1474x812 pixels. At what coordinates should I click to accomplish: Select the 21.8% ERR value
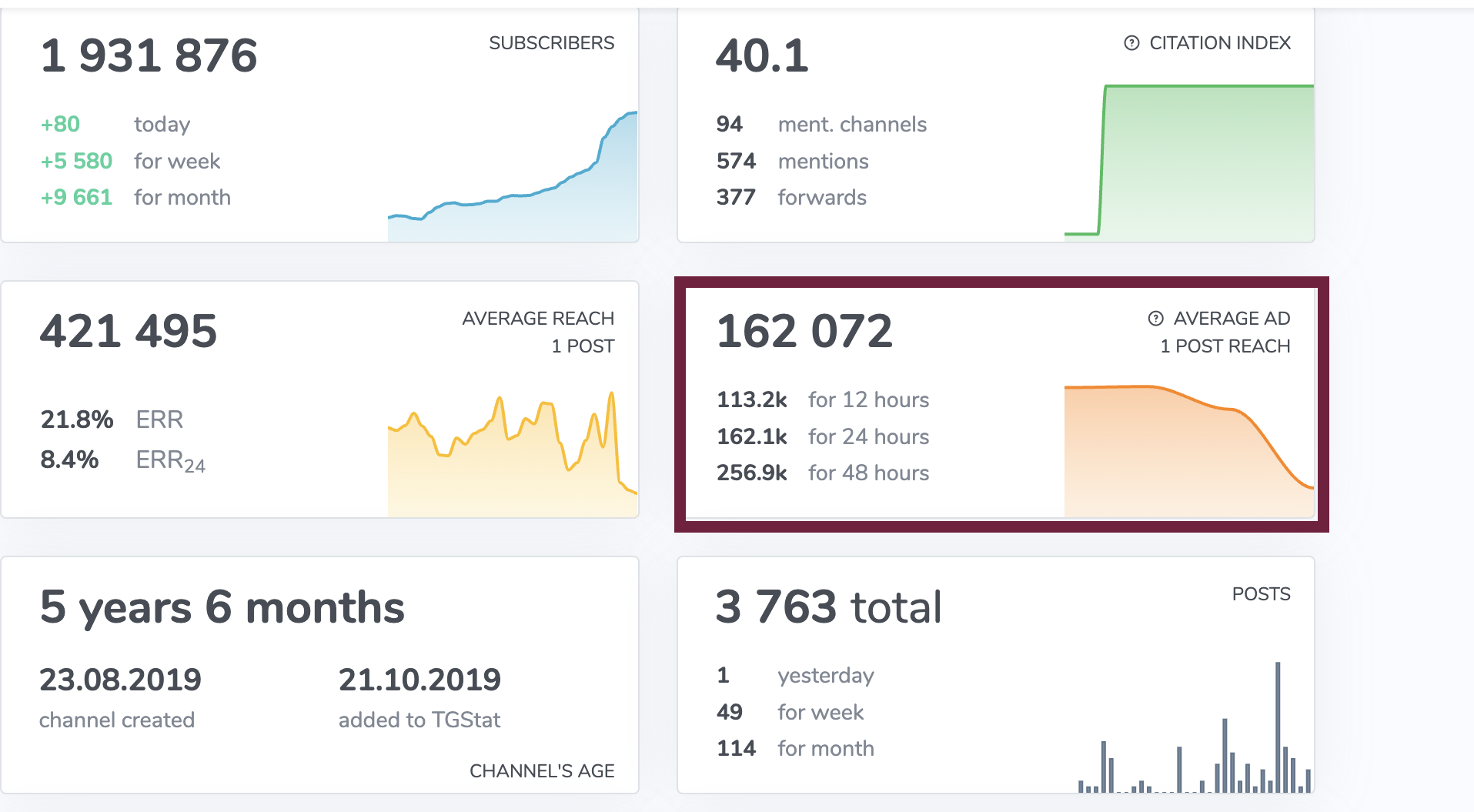tap(77, 419)
